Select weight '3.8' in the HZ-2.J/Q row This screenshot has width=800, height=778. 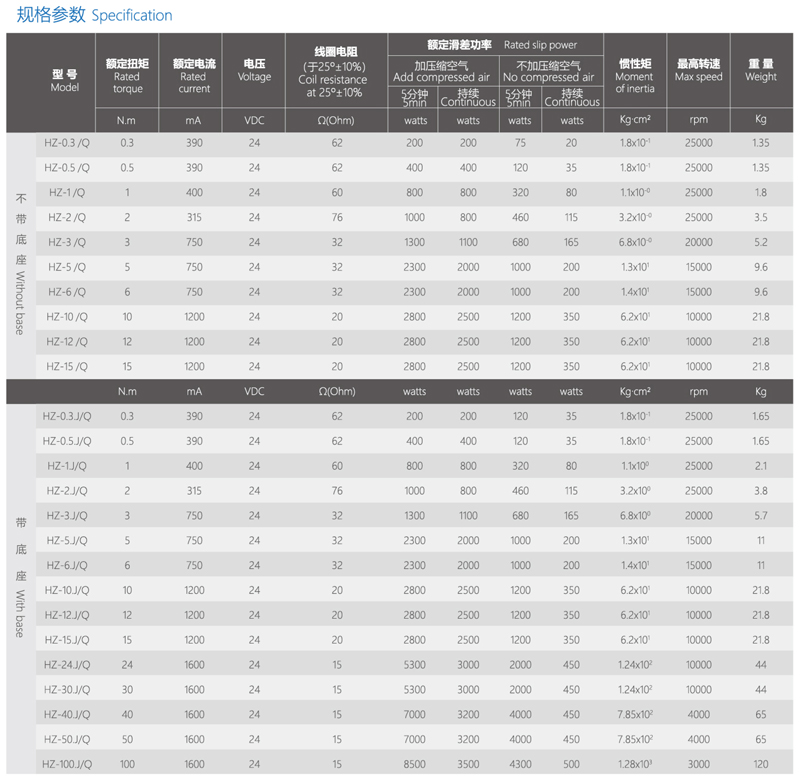point(761,491)
